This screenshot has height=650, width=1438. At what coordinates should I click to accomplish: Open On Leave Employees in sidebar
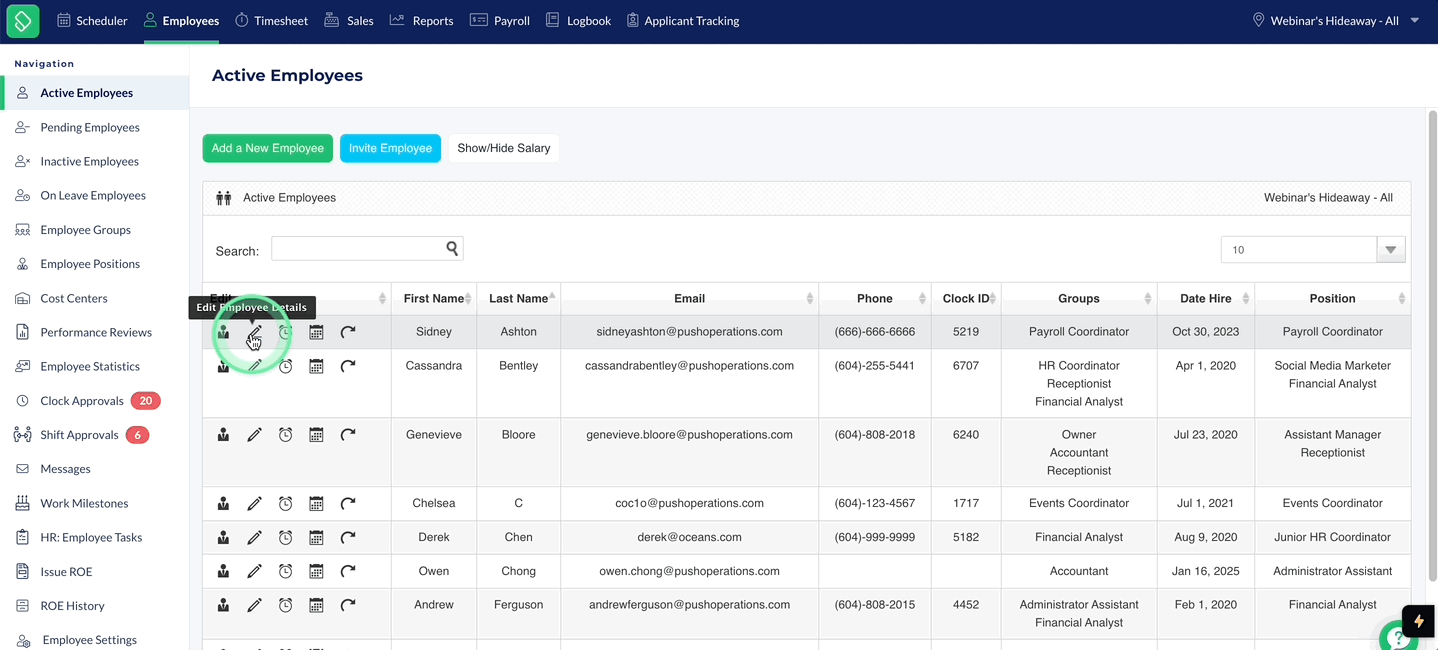(x=93, y=196)
